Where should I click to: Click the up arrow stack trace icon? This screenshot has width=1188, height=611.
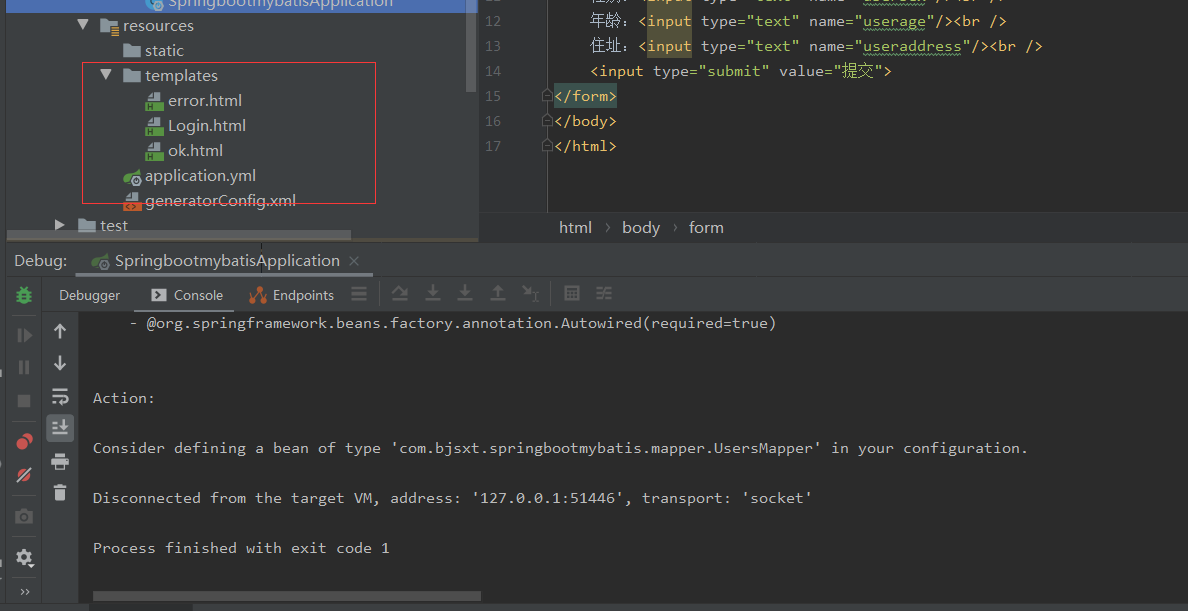pyautogui.click(x=60, y=331)
